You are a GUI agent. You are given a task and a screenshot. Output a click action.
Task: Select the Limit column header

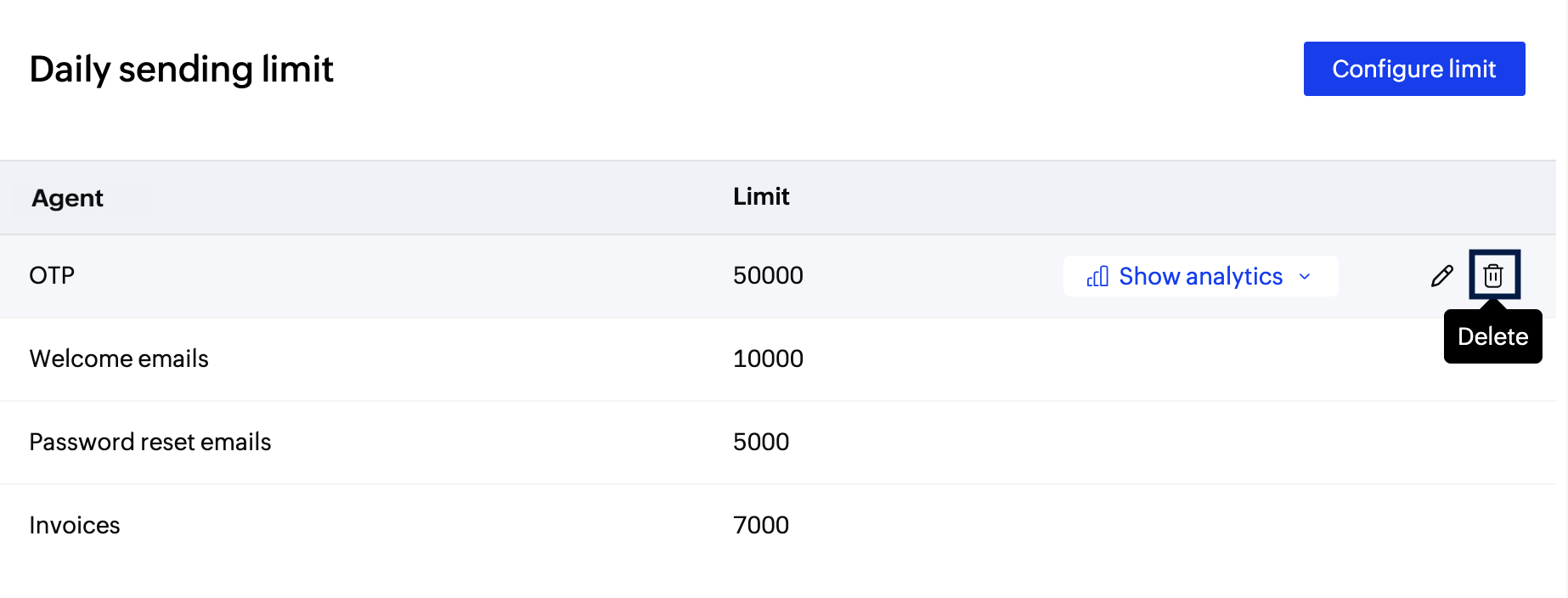tap(760, 196)
